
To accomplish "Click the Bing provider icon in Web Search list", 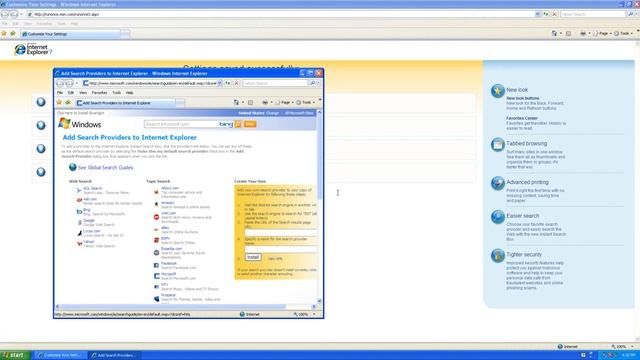I will coord(79,211).
